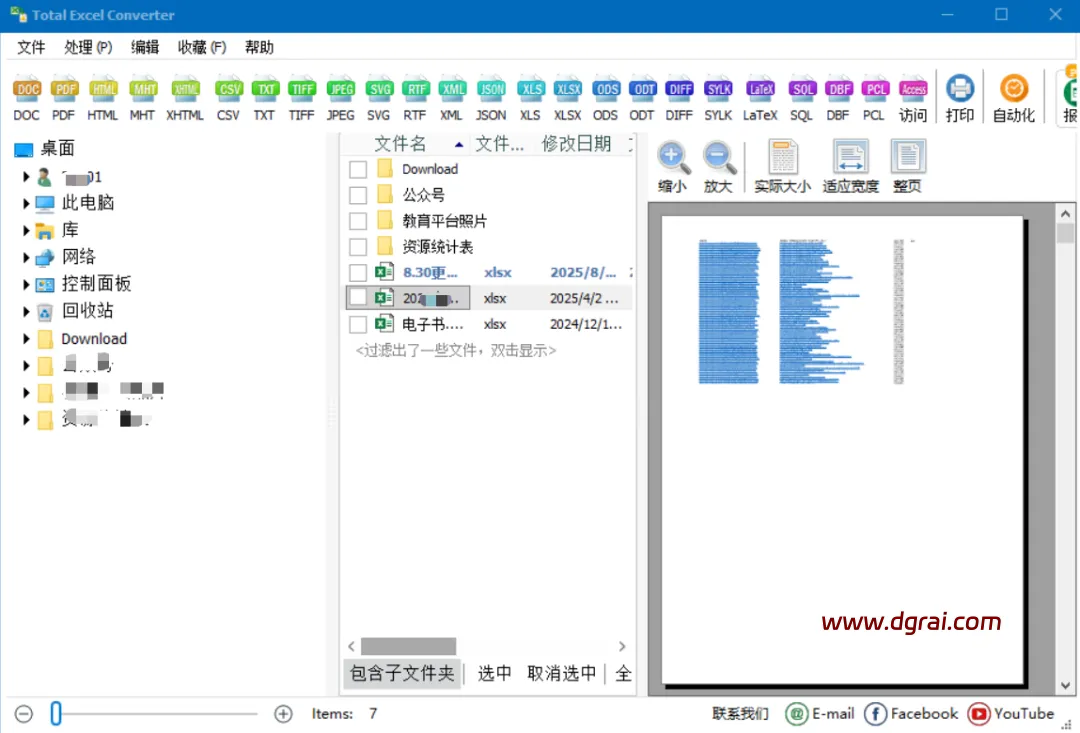Viewport: 1080px width, 733px height.
Task: Fit preview with 适应宽度
Action: pos(851,166)
